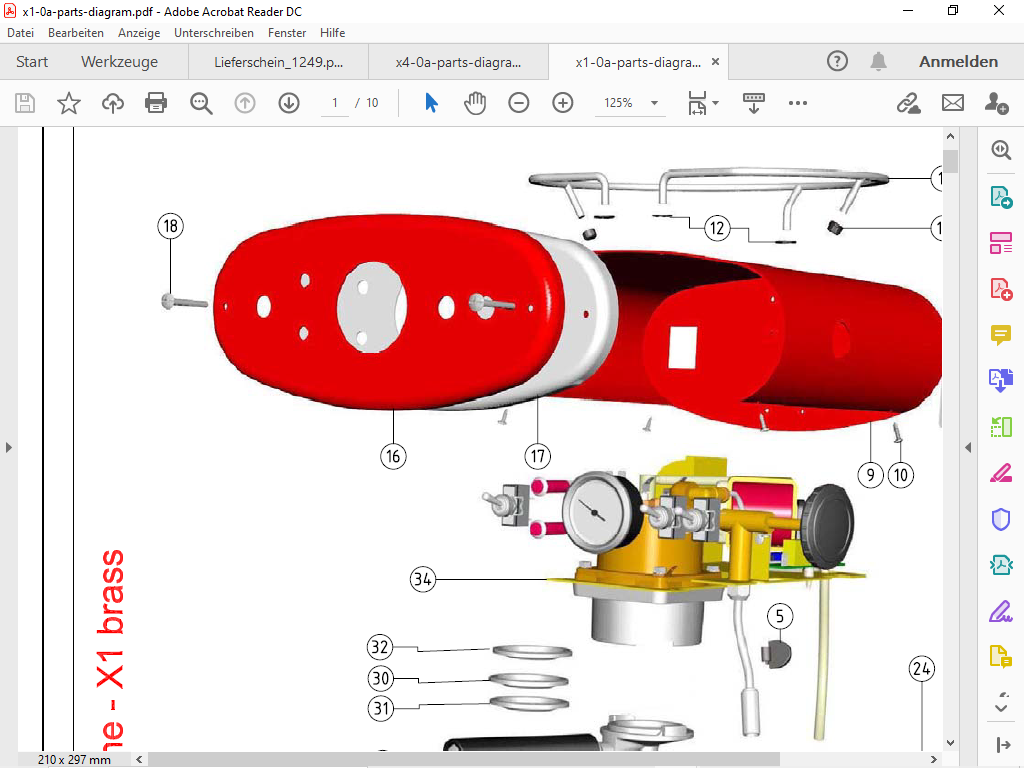Viewport: 1024px width, 768px height.
Task: Open the Anzeige menu
Action: coord(139,33)
